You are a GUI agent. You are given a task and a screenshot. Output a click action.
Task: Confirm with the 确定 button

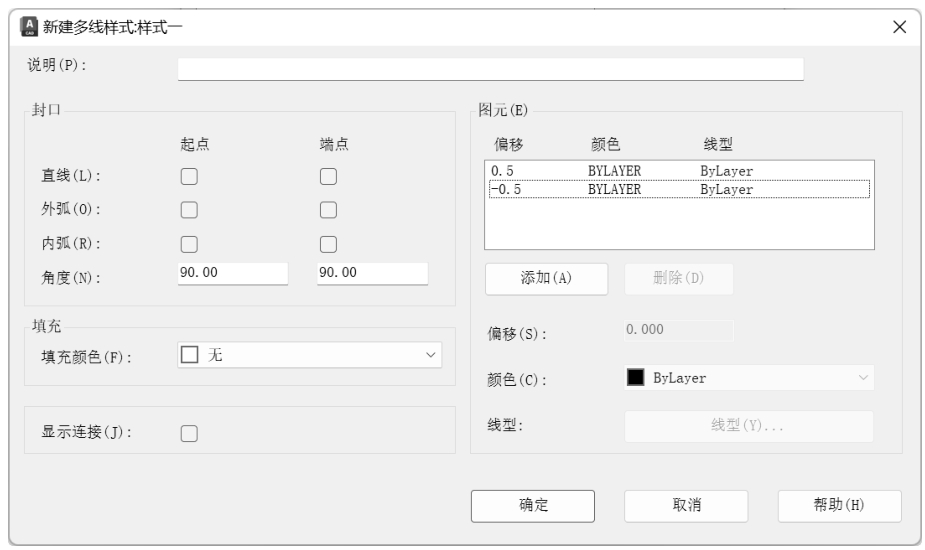pos(533,506)
